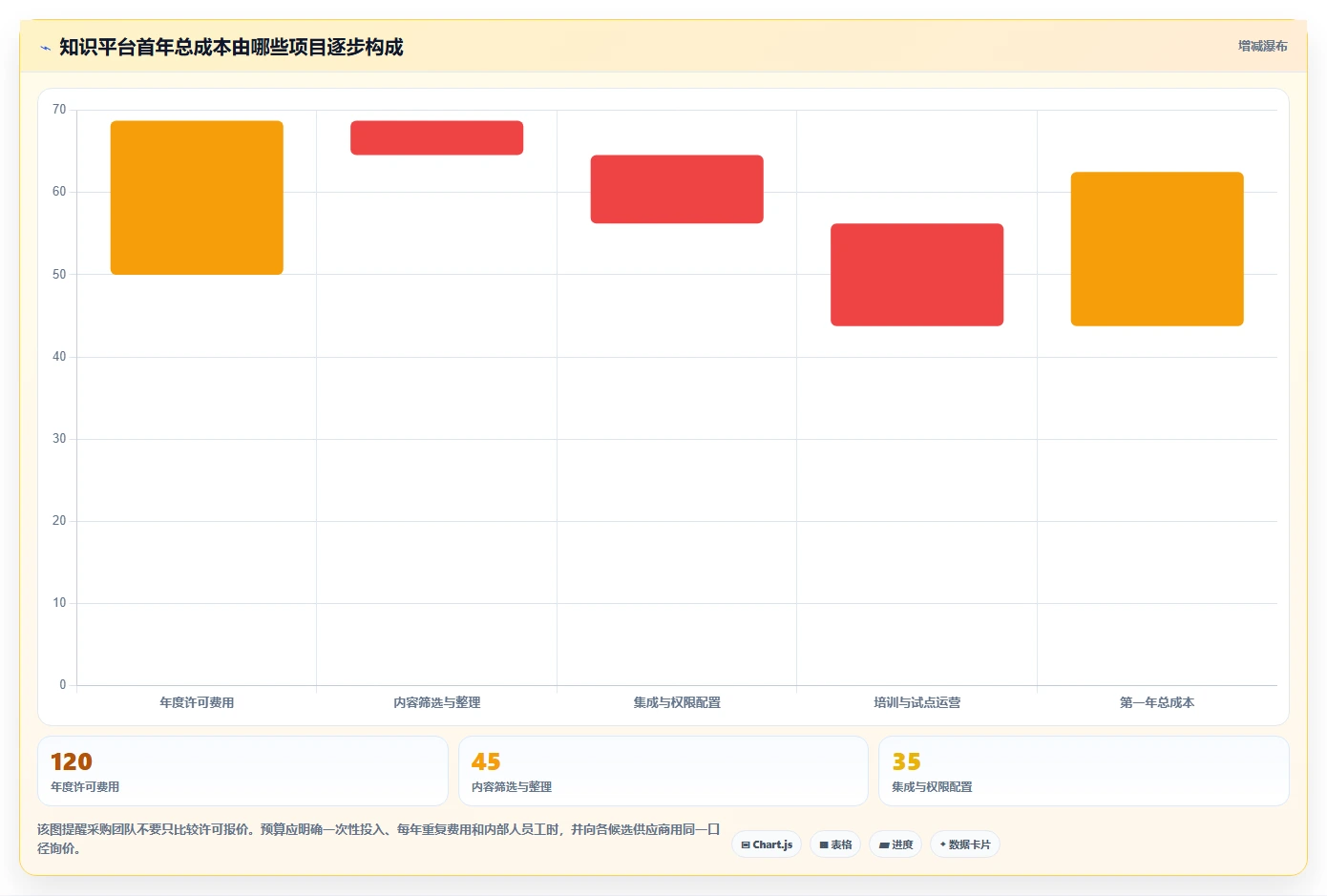This screenshot has height=896, width=1327.
Task: Click the footer note starting with 该图提醒采购团队
Action: (x=379, y=839)
